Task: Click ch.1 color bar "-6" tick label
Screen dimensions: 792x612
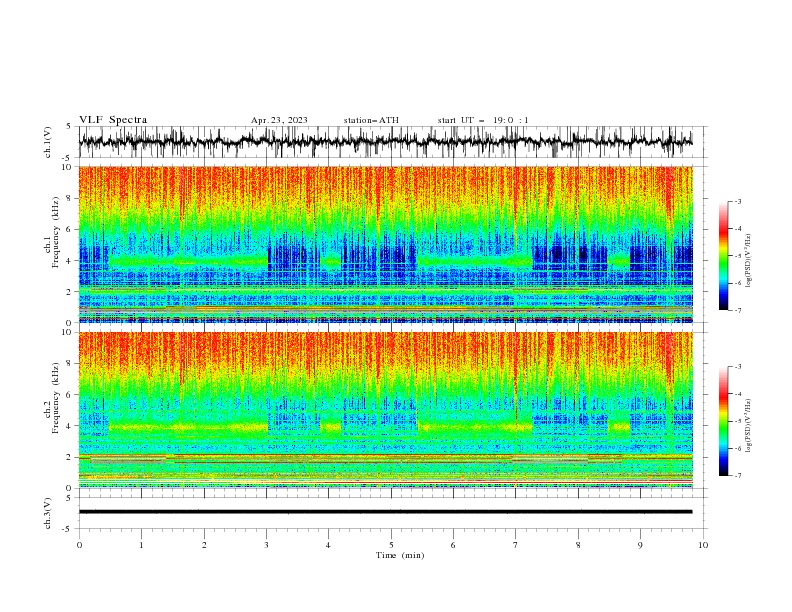Action: [x=738, y=283]
